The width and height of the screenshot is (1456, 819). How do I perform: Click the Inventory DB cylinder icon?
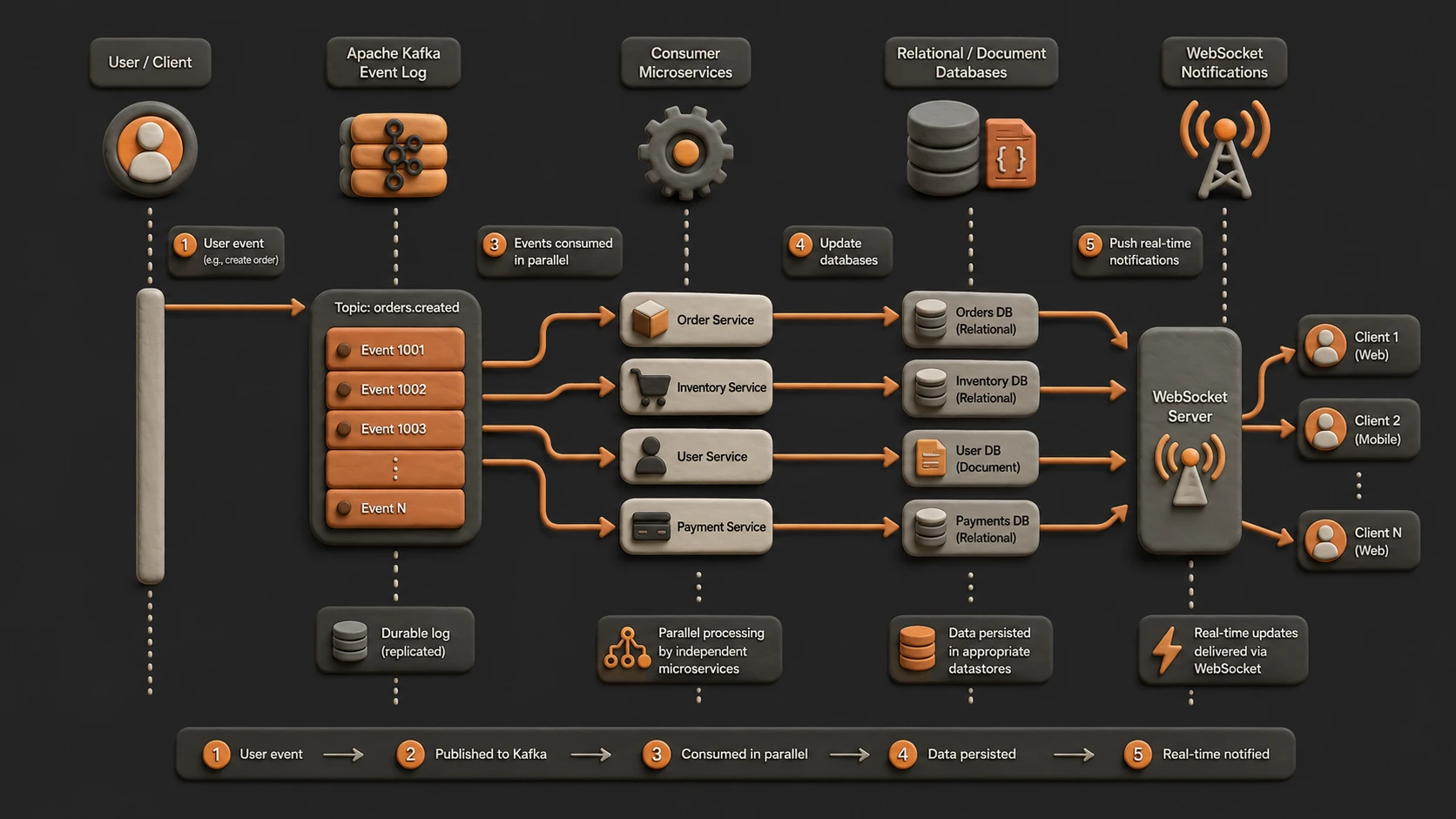[x=930, y=388]
